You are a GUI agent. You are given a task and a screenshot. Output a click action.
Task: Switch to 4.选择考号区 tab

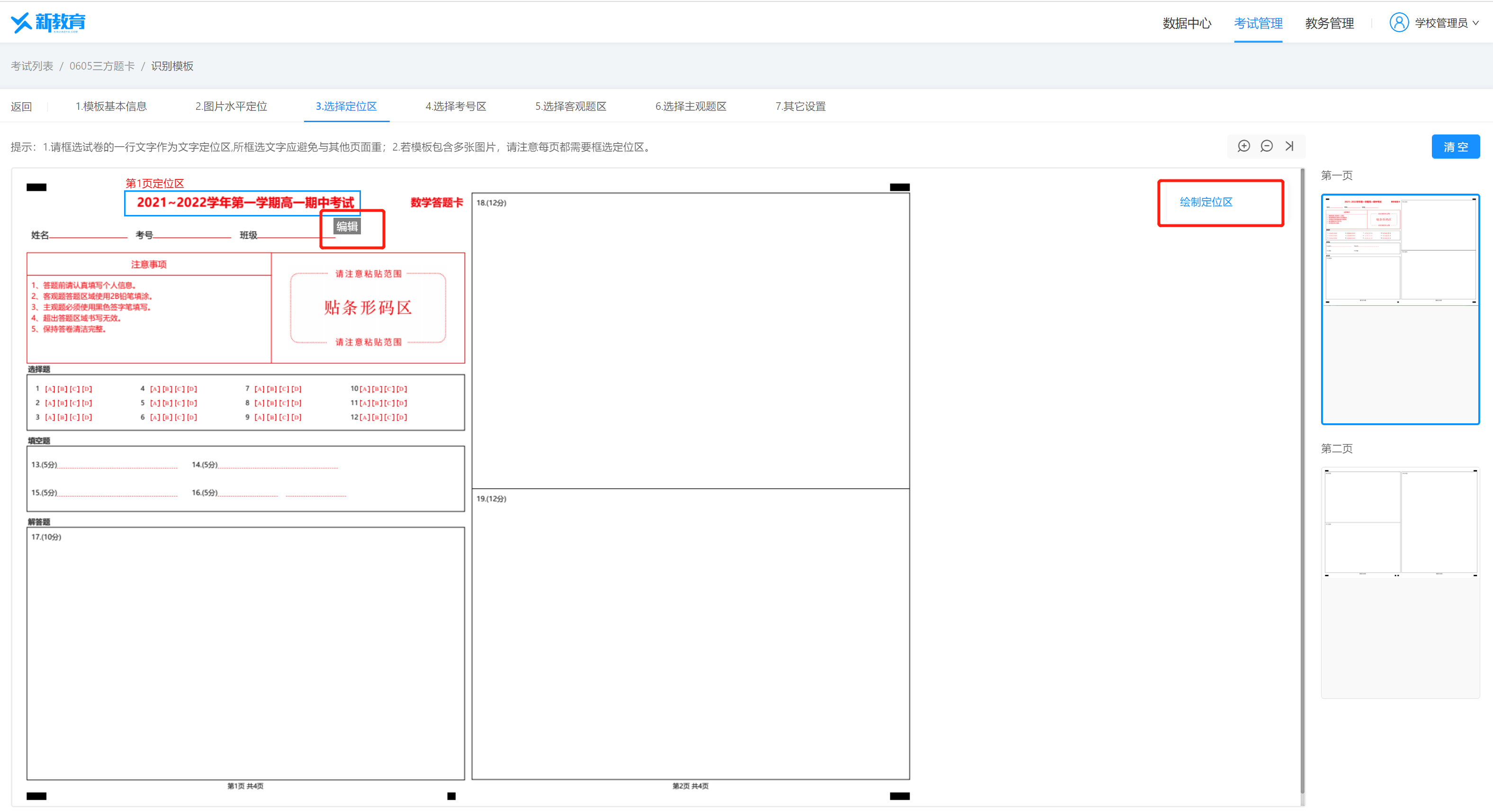(456, 106)
